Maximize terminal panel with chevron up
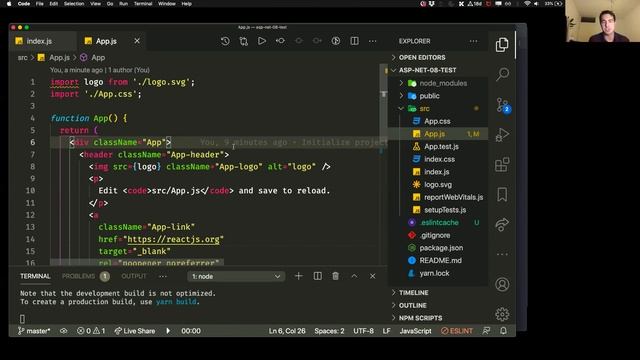The height and width of the screenshot is (360, 640). (354, 276)
